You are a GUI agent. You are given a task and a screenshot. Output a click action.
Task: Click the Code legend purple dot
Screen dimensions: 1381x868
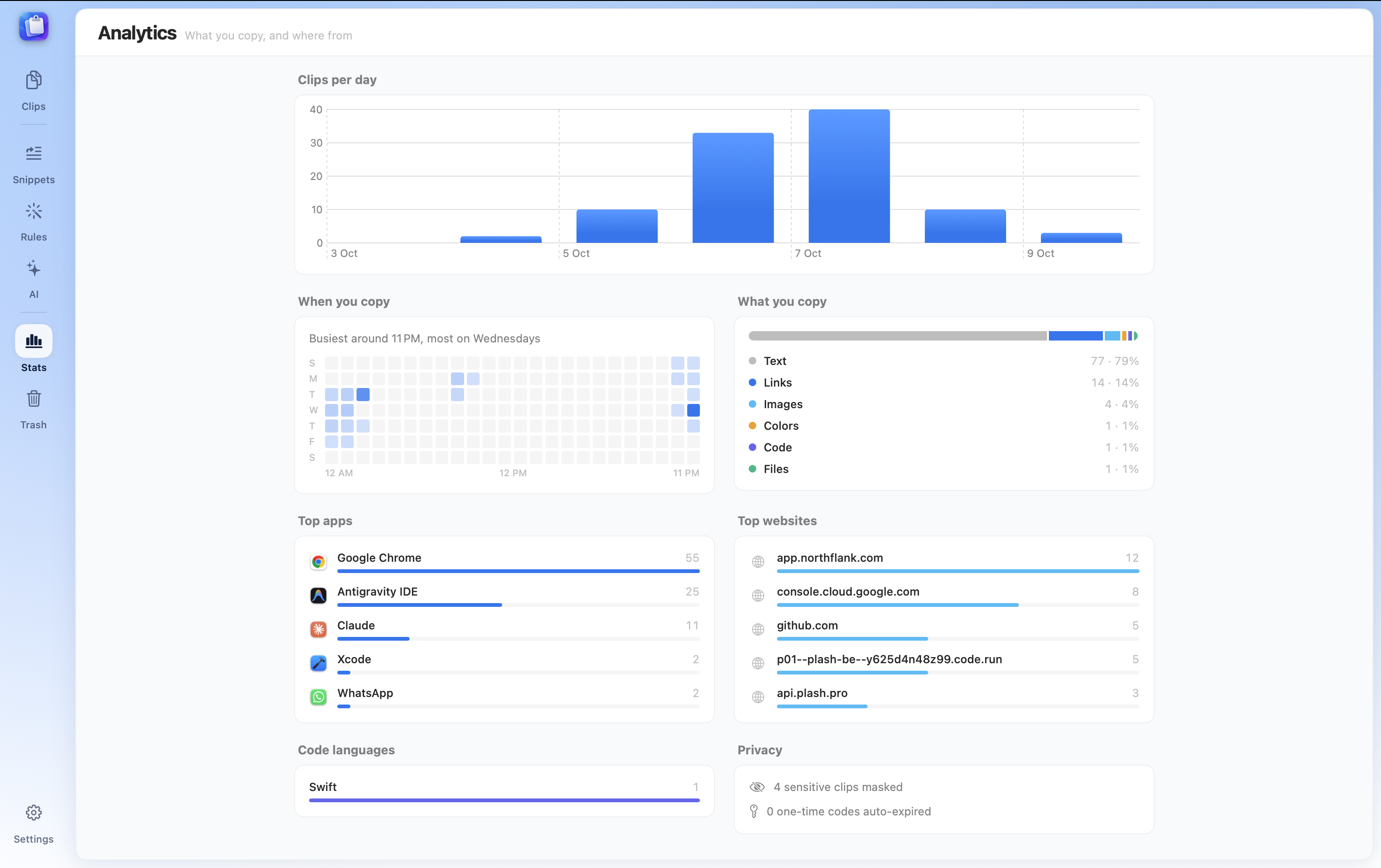753,447
